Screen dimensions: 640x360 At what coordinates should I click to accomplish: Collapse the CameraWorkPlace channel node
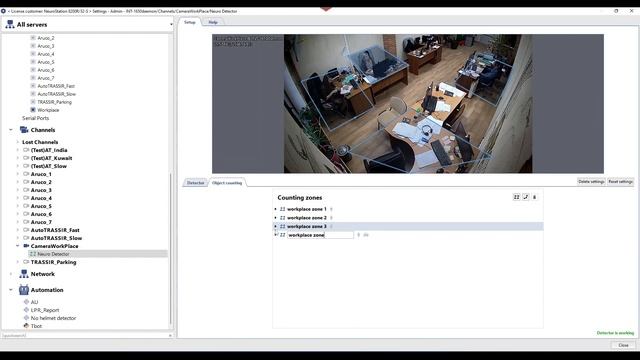pos(18,246)
